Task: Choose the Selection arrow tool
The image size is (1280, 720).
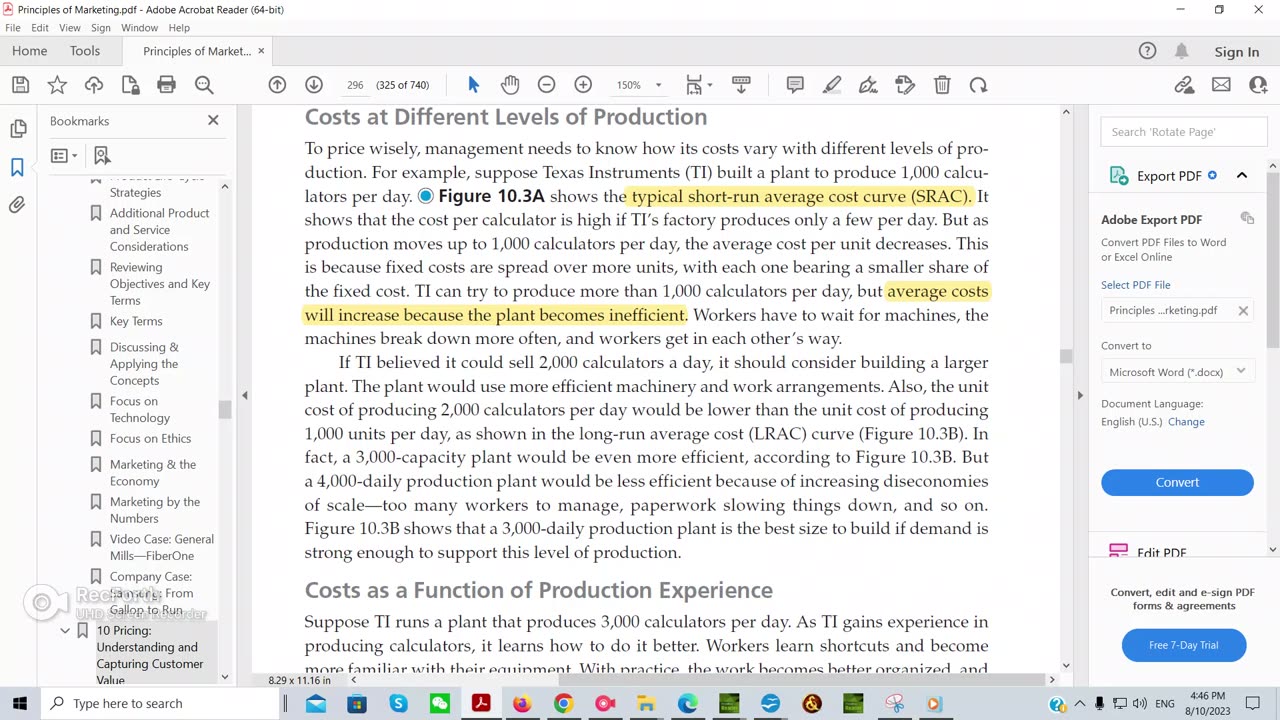Action: click(474, 85)
